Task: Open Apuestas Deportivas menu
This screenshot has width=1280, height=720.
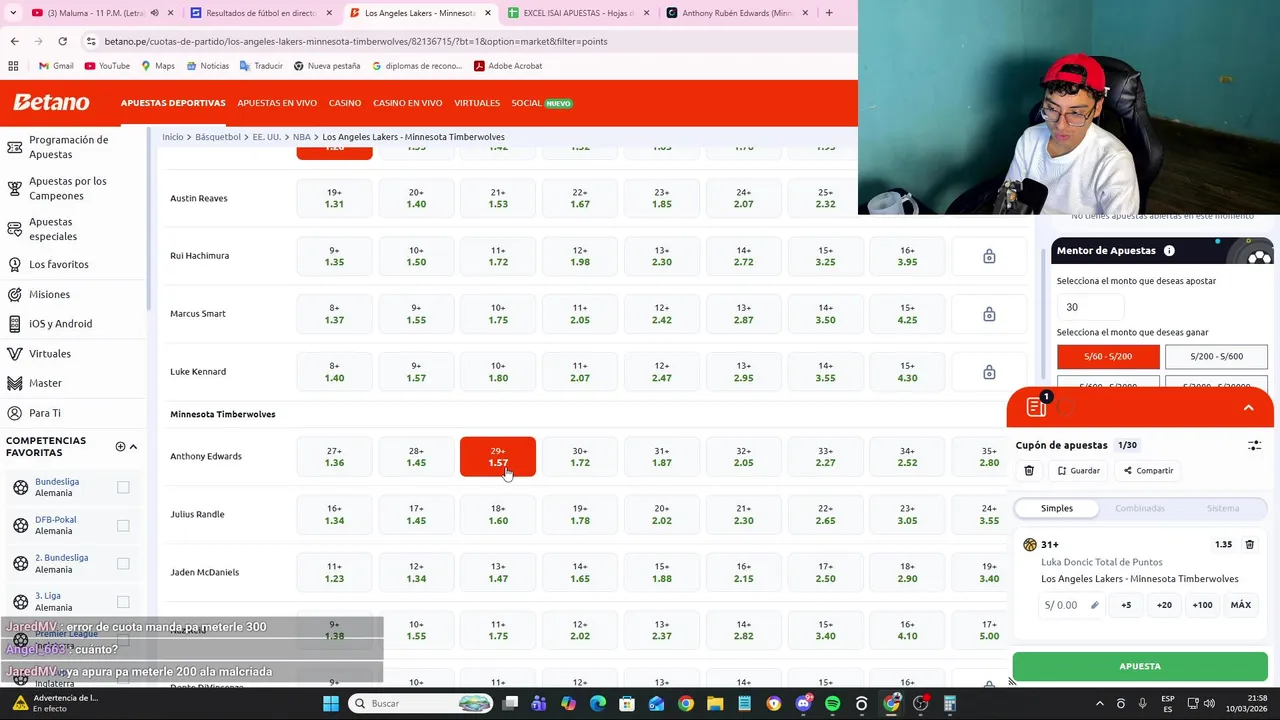Action: (x=173, y=103)
